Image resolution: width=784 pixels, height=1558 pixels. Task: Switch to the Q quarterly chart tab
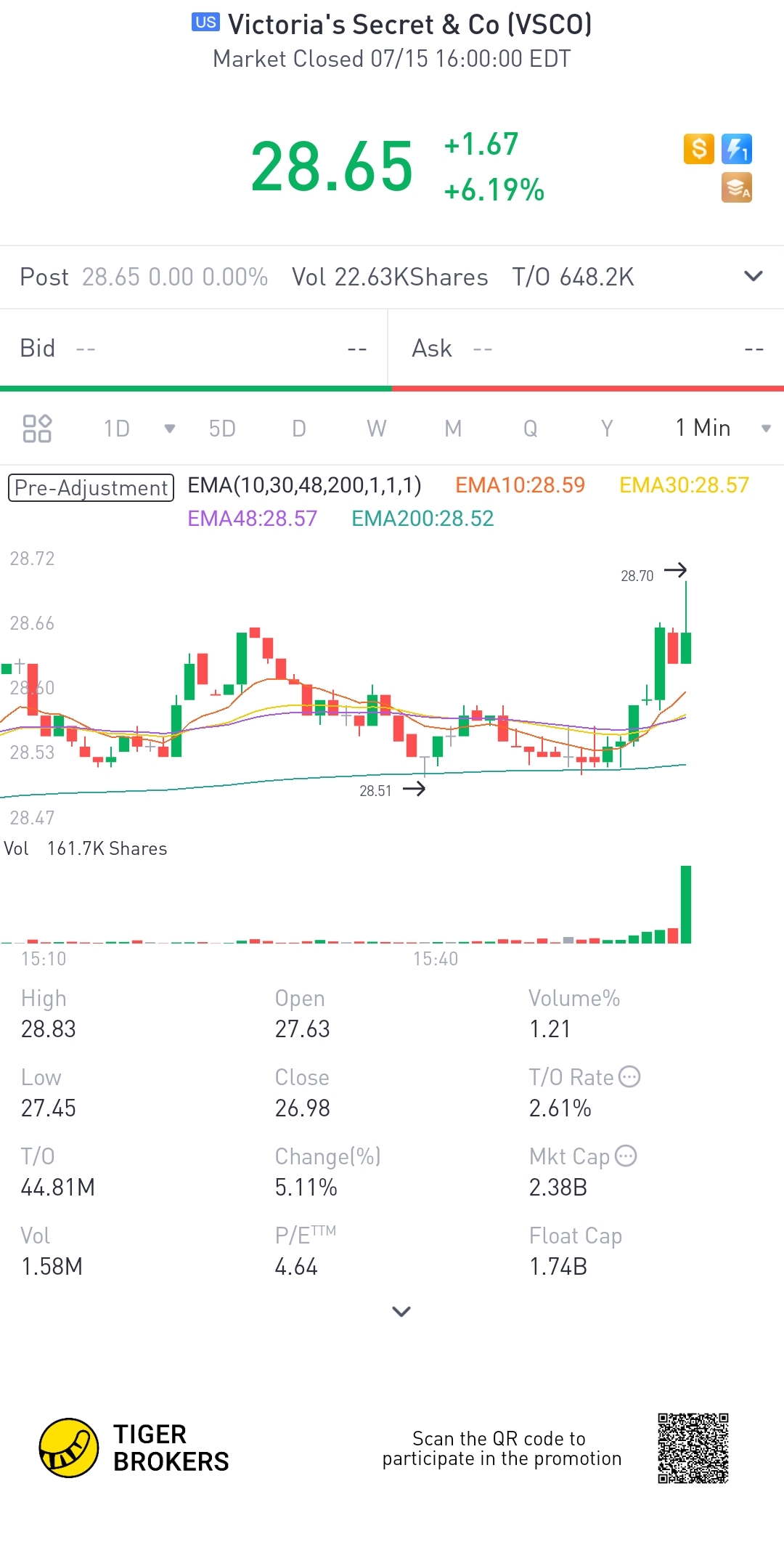coord(531,429)
